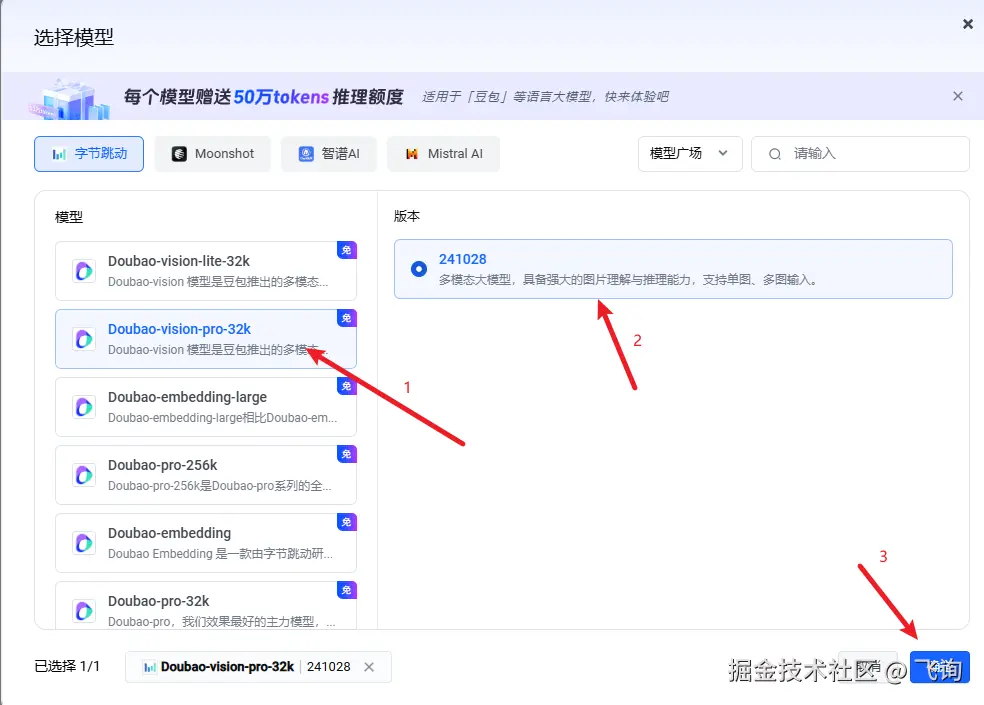Click the chart icon in selected model tag
The height and width of the screenshot is (705, 984).
[x=149, y=667]
